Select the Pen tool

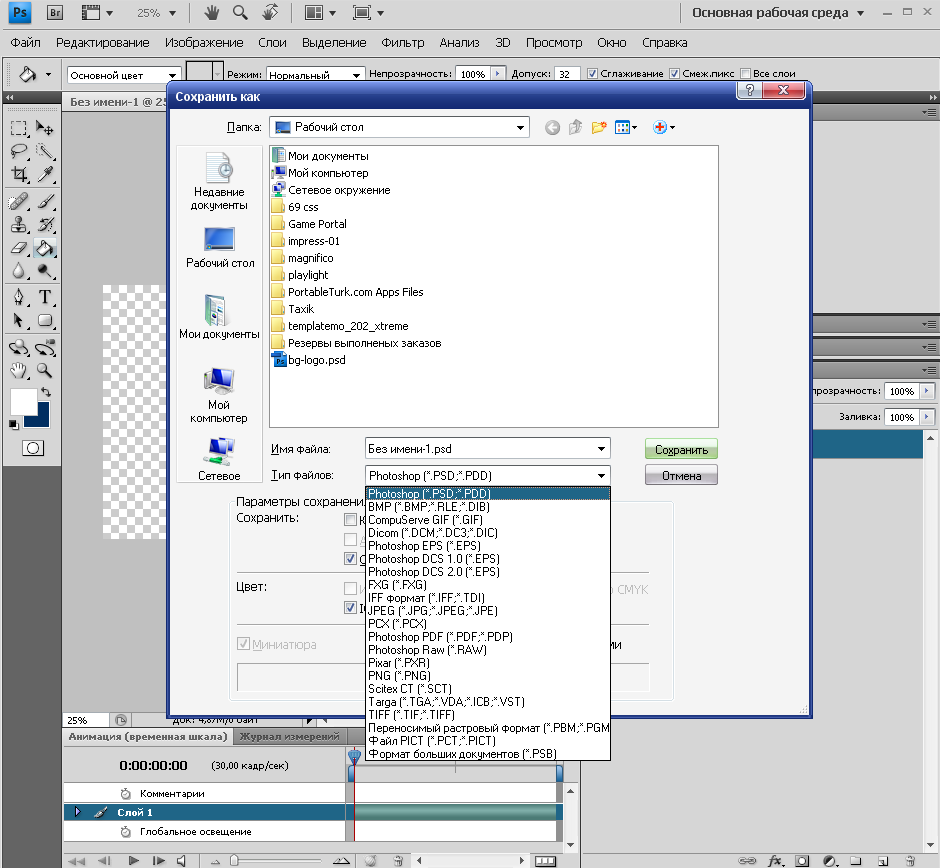tap(19, 297)
